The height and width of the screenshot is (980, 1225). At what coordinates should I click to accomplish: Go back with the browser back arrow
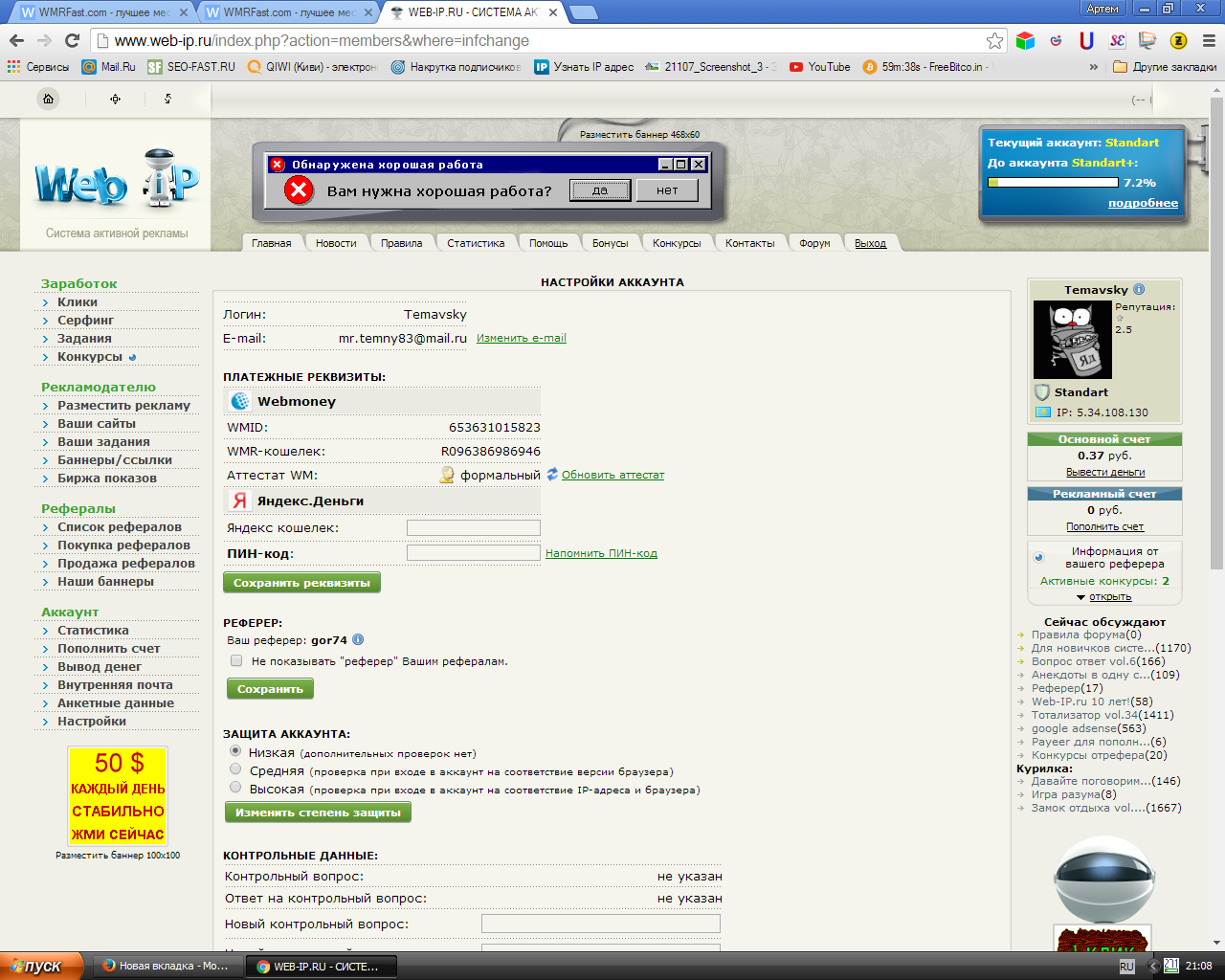pos(16,40)
